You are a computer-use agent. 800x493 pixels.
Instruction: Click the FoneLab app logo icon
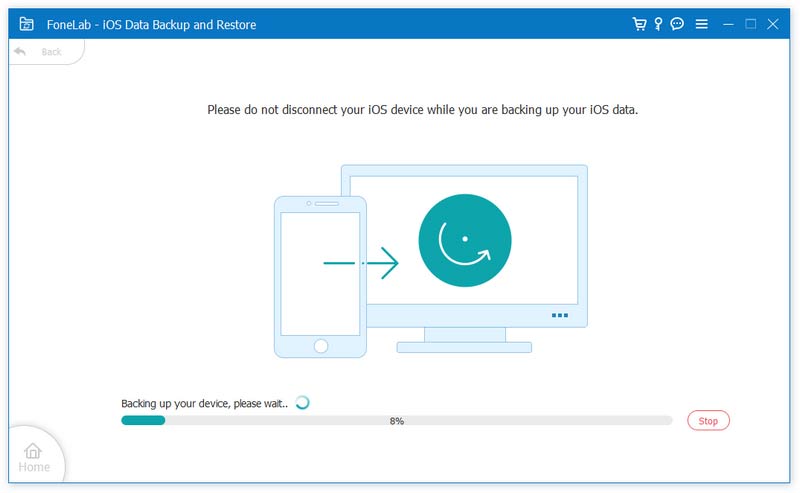tap(27, 24)
